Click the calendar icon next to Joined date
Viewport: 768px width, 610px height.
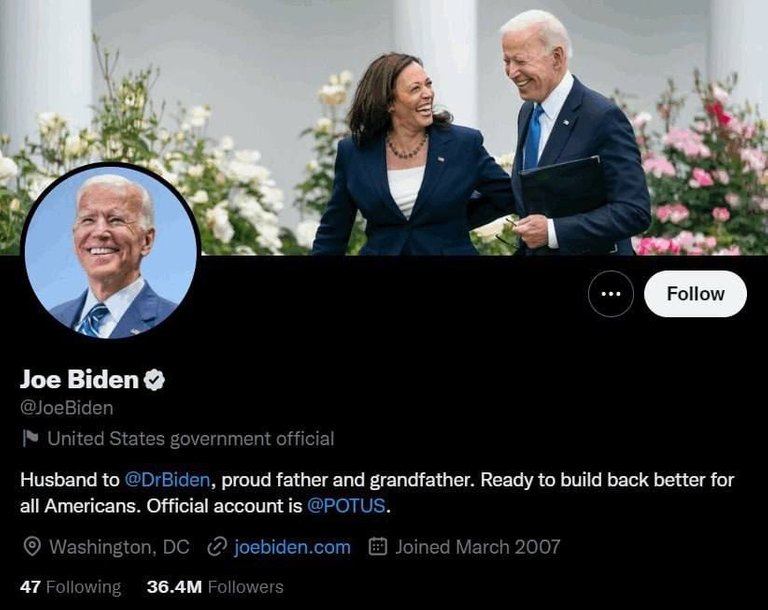click(378, 546)
